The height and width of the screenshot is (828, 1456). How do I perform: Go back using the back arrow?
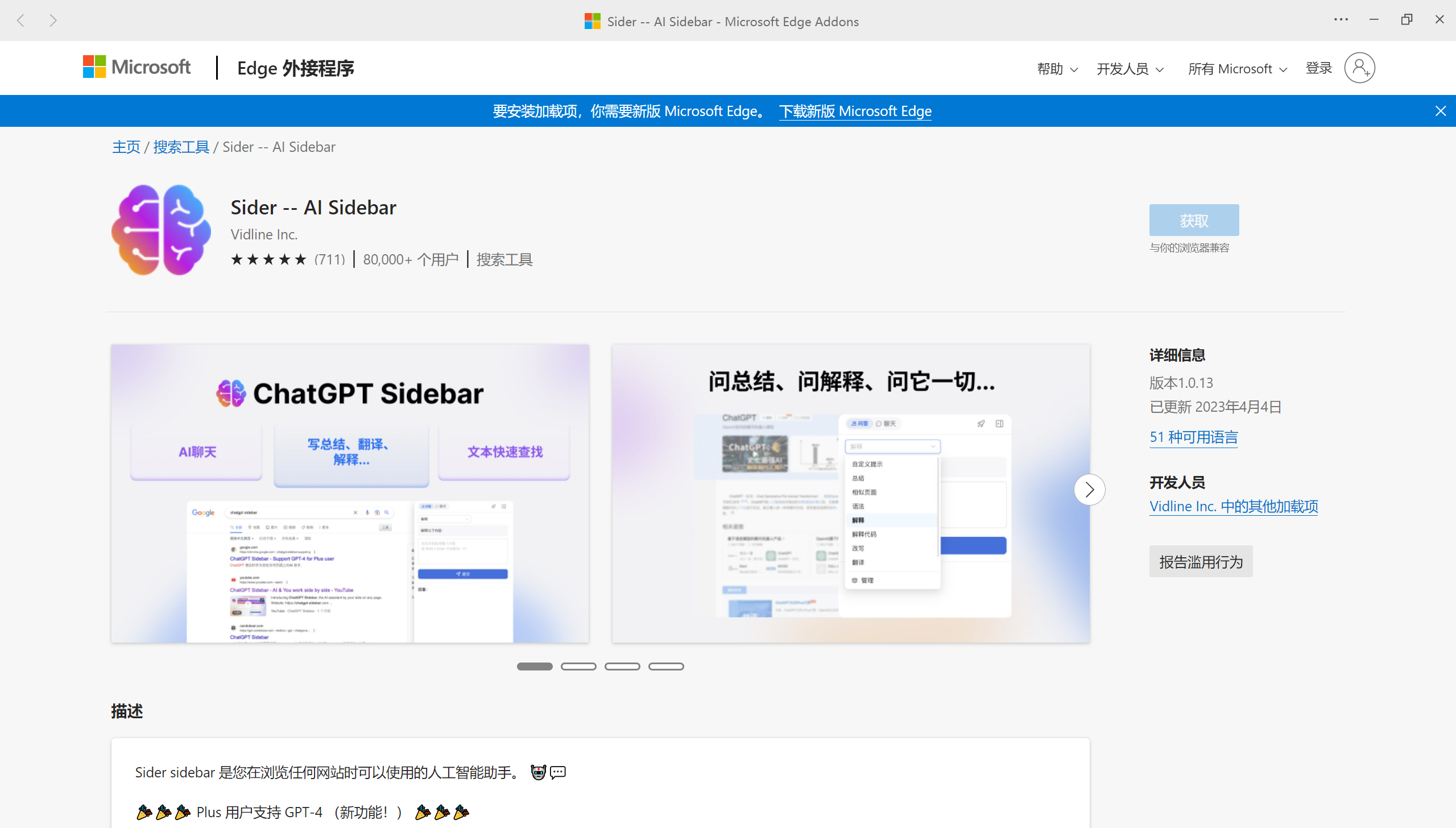(21, 21)
